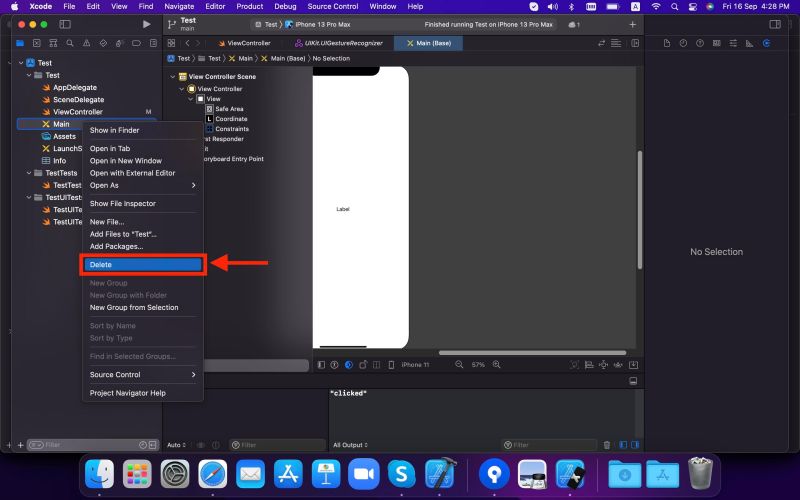This screenshot has height=500, width=800.
Task: Open the Source Control navigator icon
Action: click(x=37, y=43)
